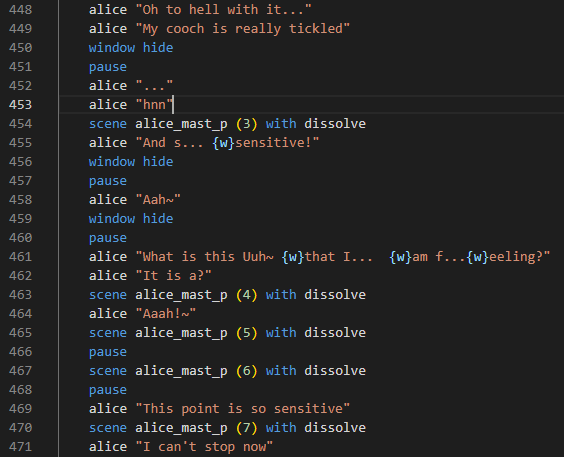Click "Oh to hell with it..." string
564x457 pixels.
click(223, 10)
